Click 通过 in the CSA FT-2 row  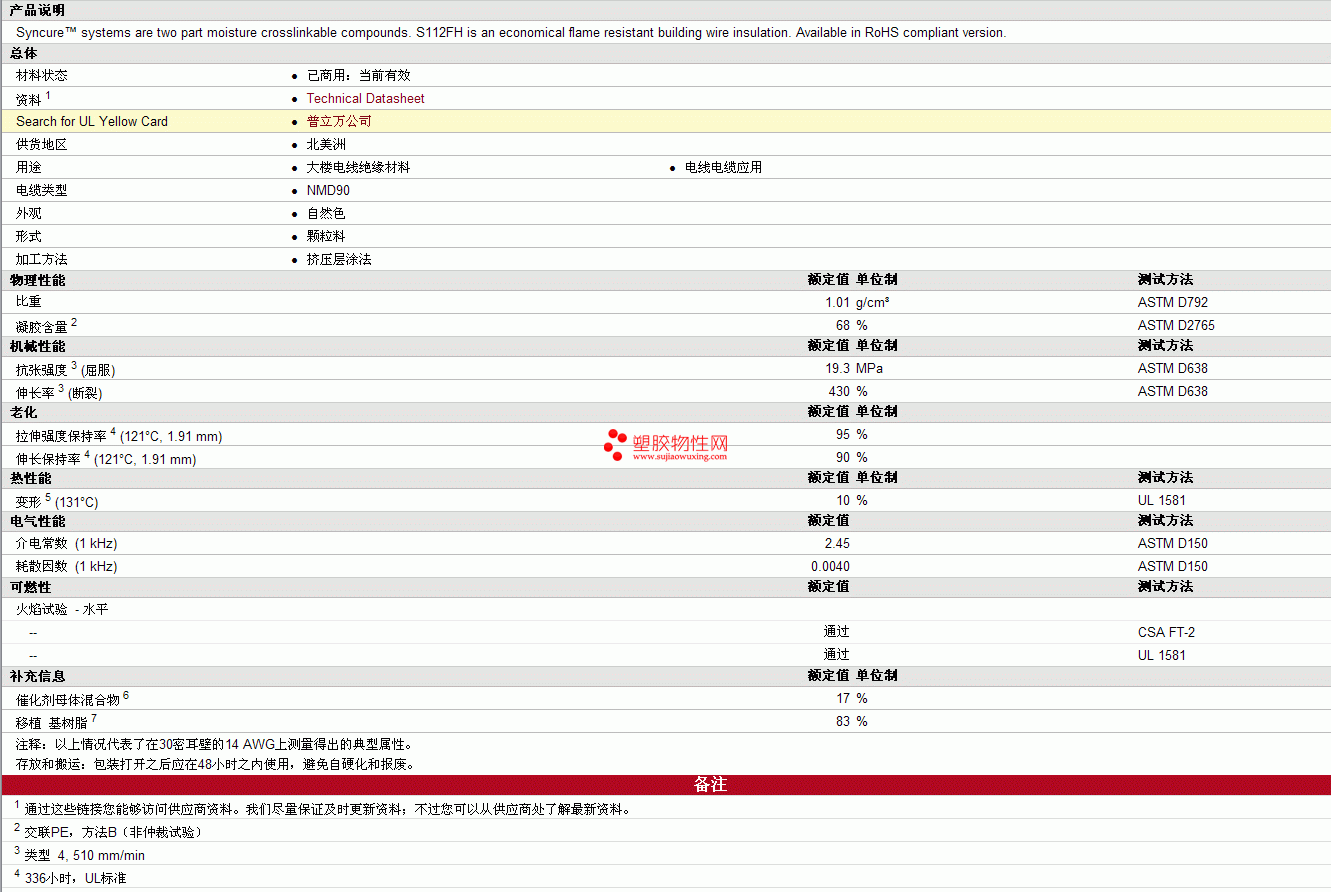837,632
